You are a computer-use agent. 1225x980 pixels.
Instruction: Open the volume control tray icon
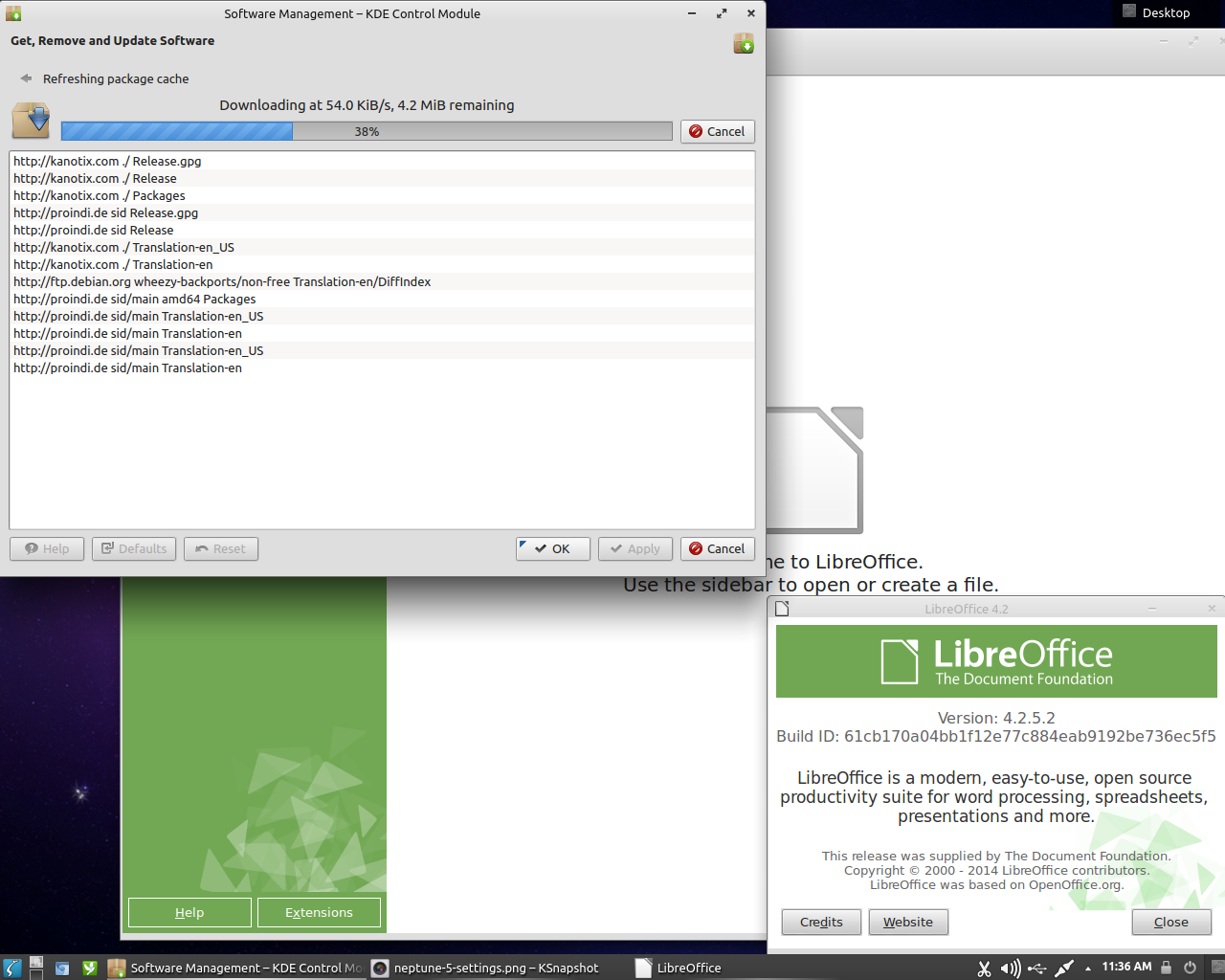tap(1011, 969)
